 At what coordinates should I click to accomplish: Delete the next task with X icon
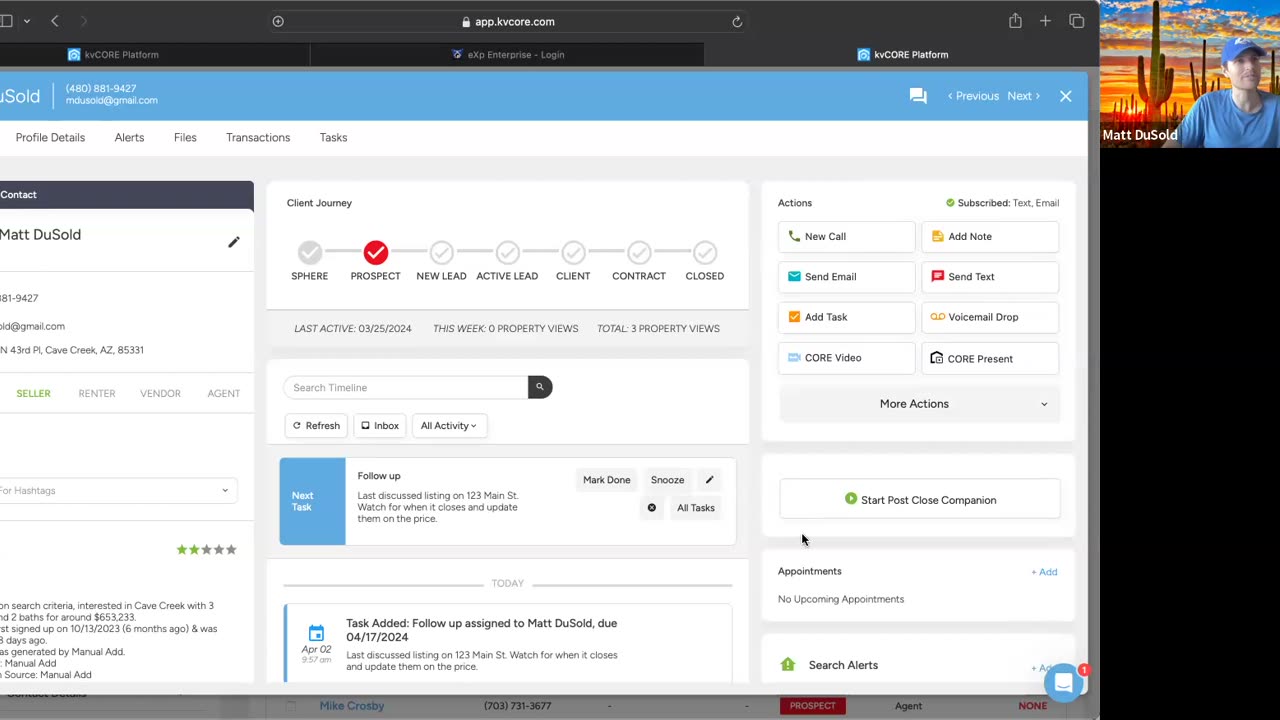(652, 508)
